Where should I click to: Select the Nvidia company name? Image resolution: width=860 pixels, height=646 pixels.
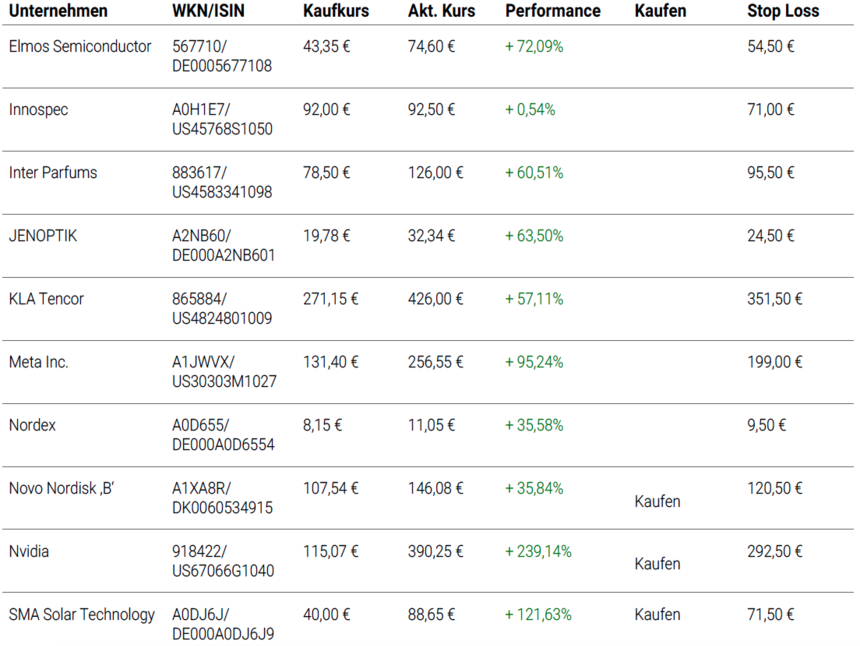pyautogui.click(x=30, y=550)
